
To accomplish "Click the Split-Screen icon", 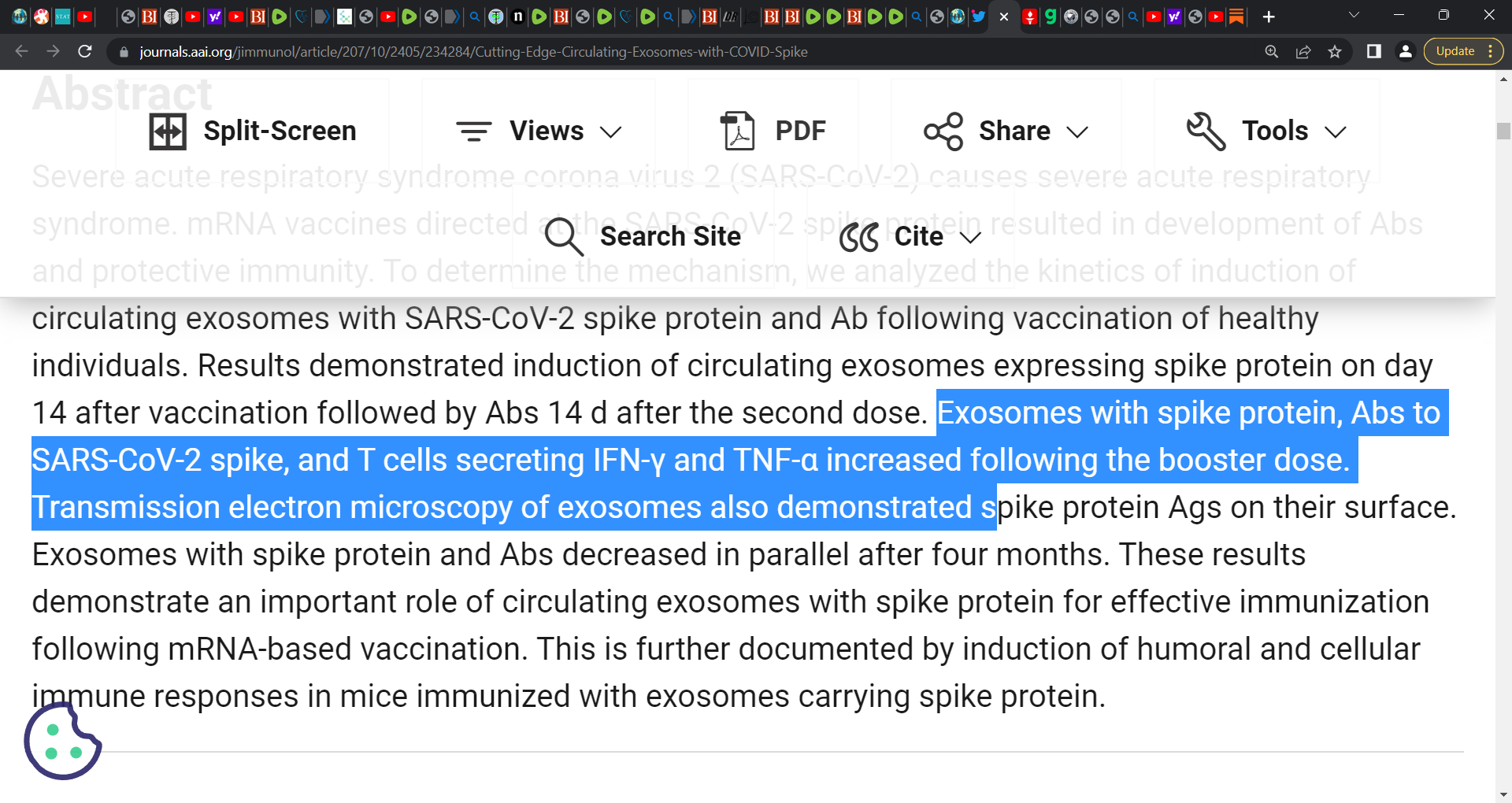I will click(x=168, y=131).
